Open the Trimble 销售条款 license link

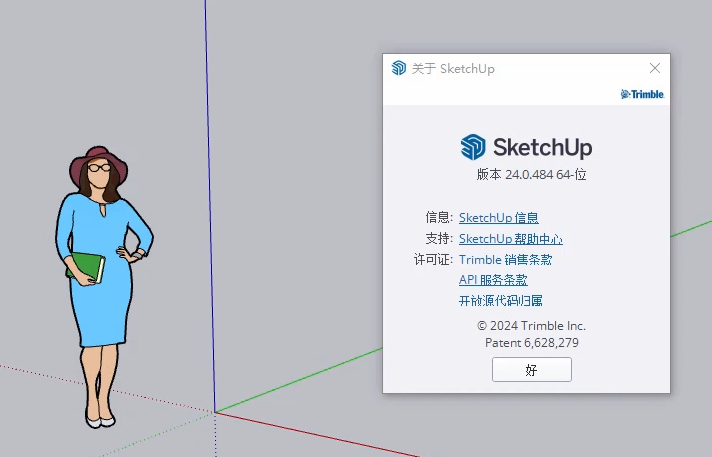[505, 259]
